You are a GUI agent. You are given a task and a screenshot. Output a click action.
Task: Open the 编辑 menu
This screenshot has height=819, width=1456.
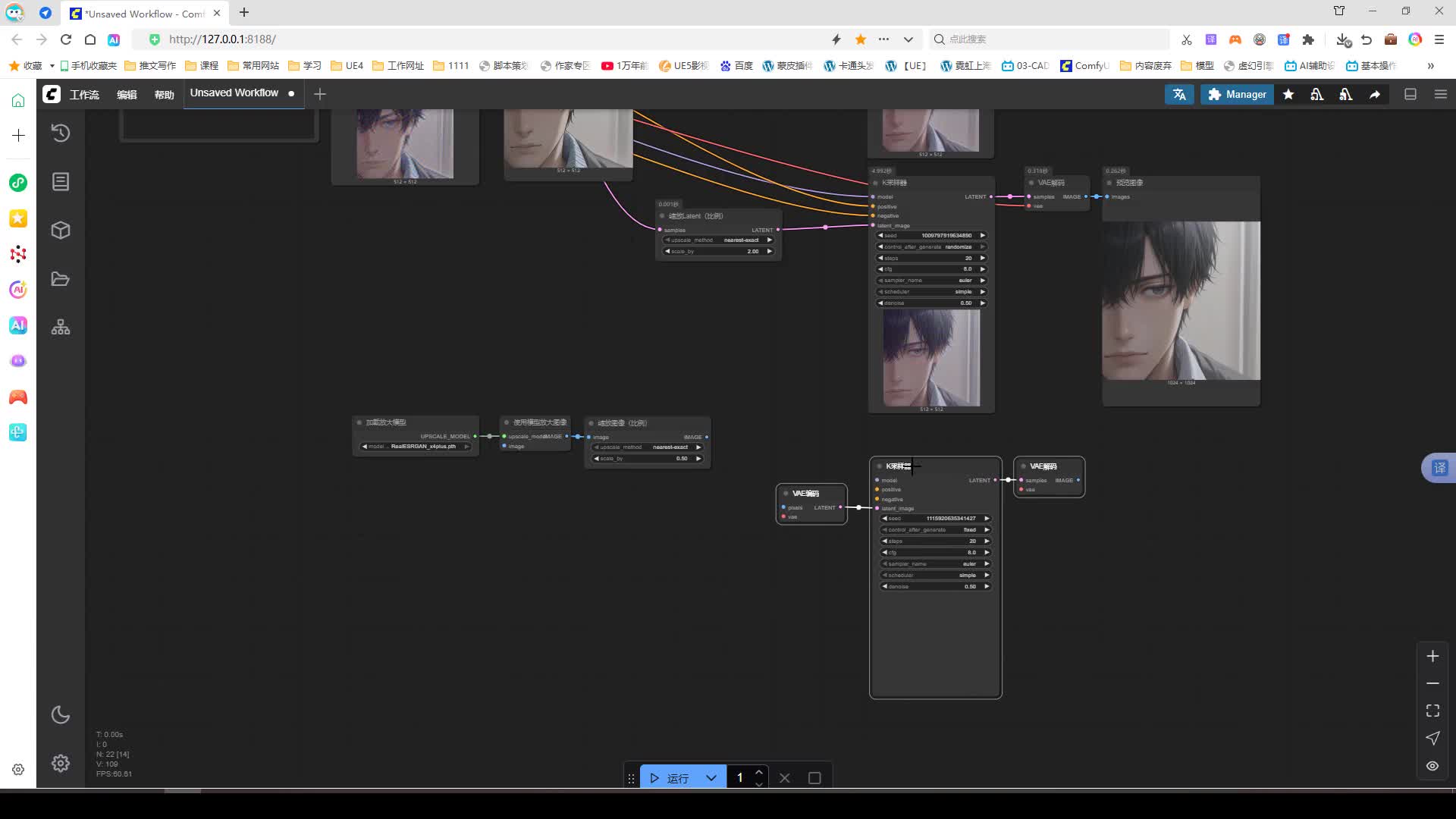(127, 94)
